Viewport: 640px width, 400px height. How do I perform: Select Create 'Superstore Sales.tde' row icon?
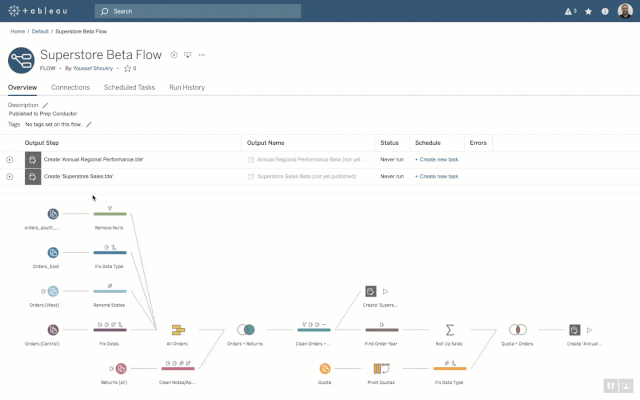click(33, 176)
